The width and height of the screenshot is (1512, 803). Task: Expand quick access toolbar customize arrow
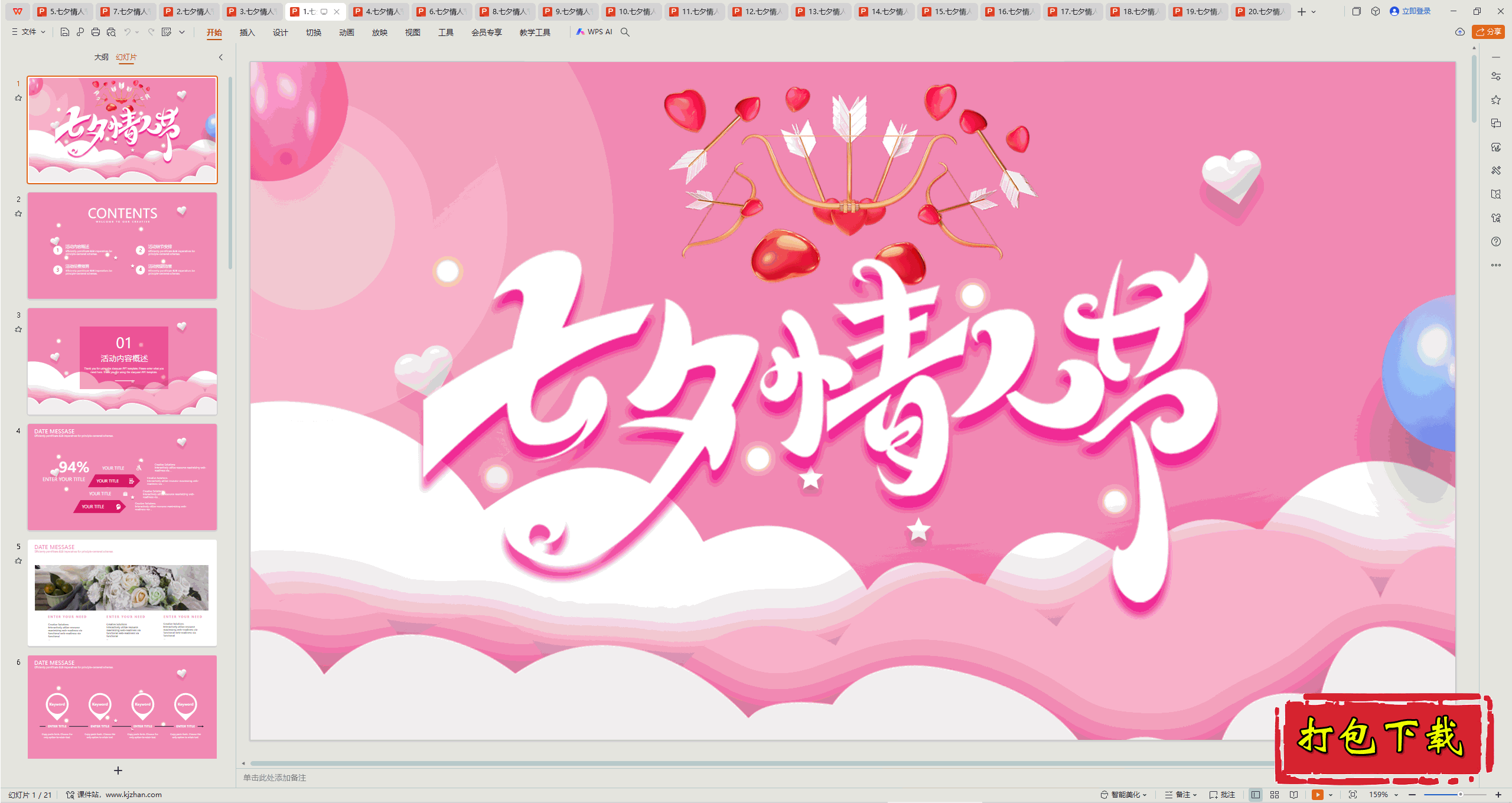(x=182, y=32)
